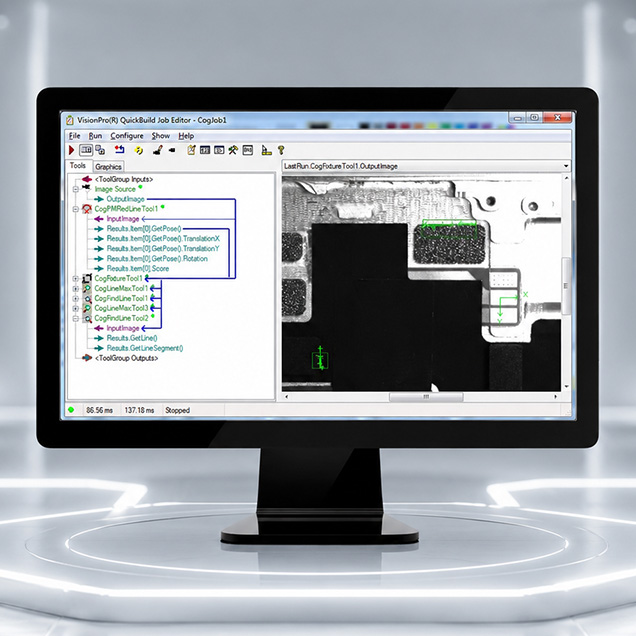Open the File menu

click(74, 136)
